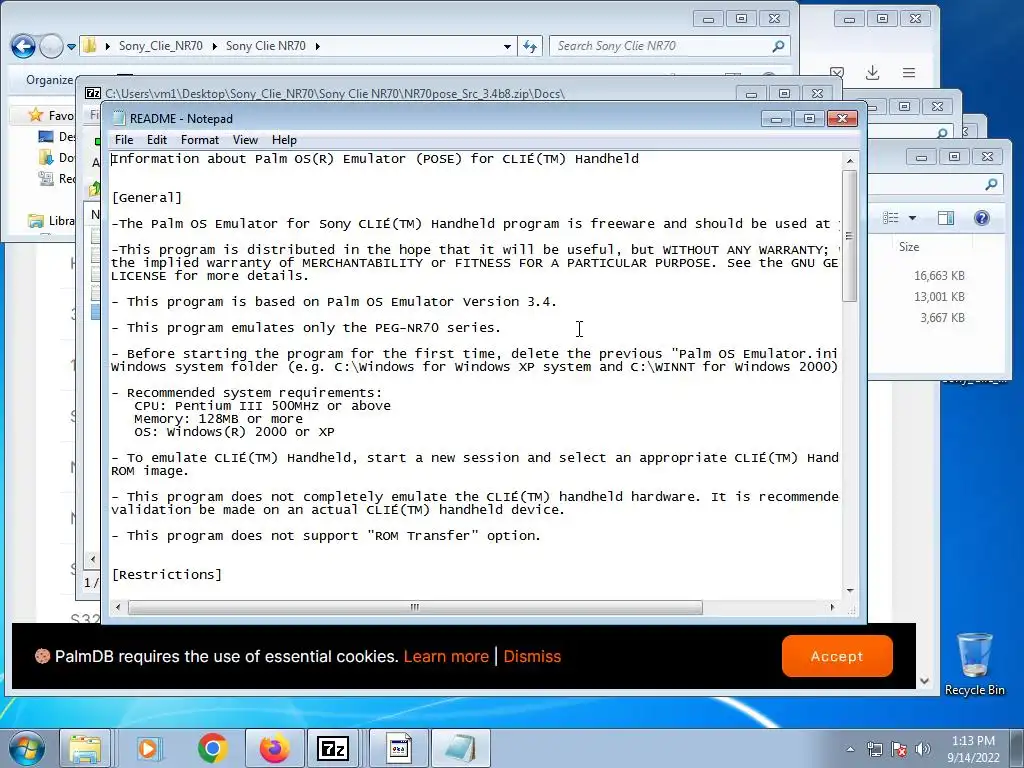Open network status icon in tray
Image resolution: width=1024 pixels, height=768 pixels.
pos(874,749)
